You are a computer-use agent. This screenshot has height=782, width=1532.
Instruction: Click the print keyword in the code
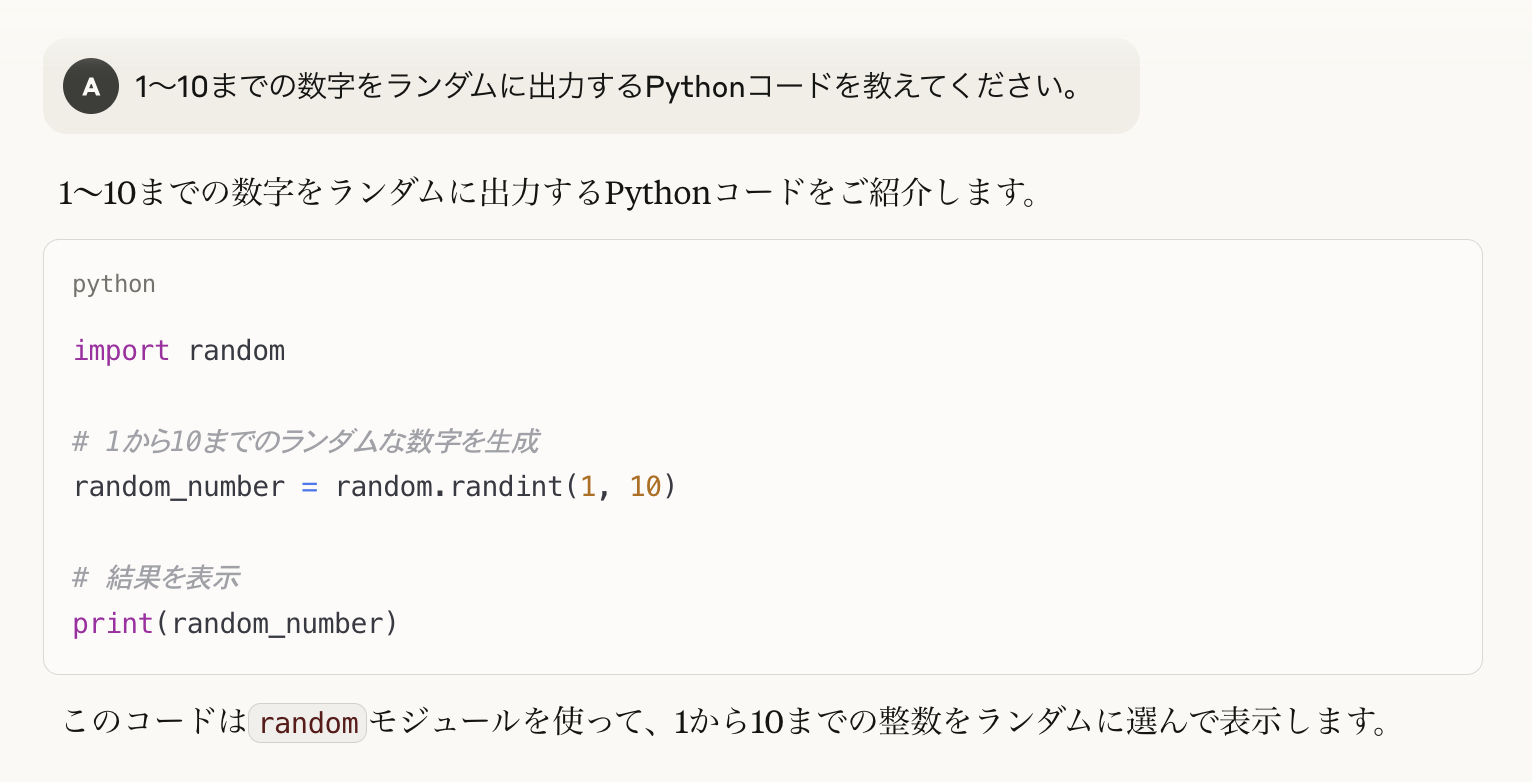tap(113, 624)
